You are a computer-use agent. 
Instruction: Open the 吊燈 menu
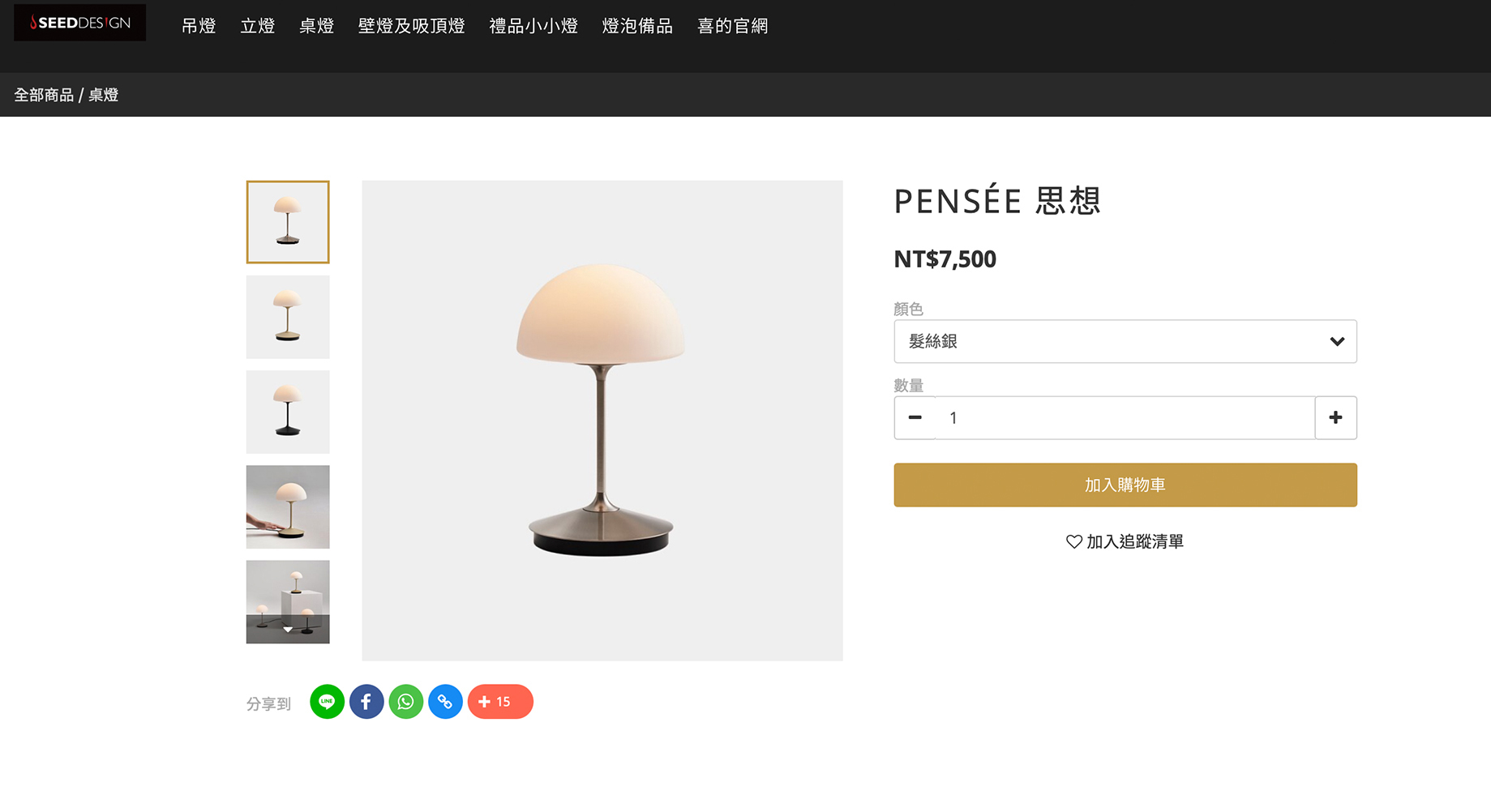[199, 26]
